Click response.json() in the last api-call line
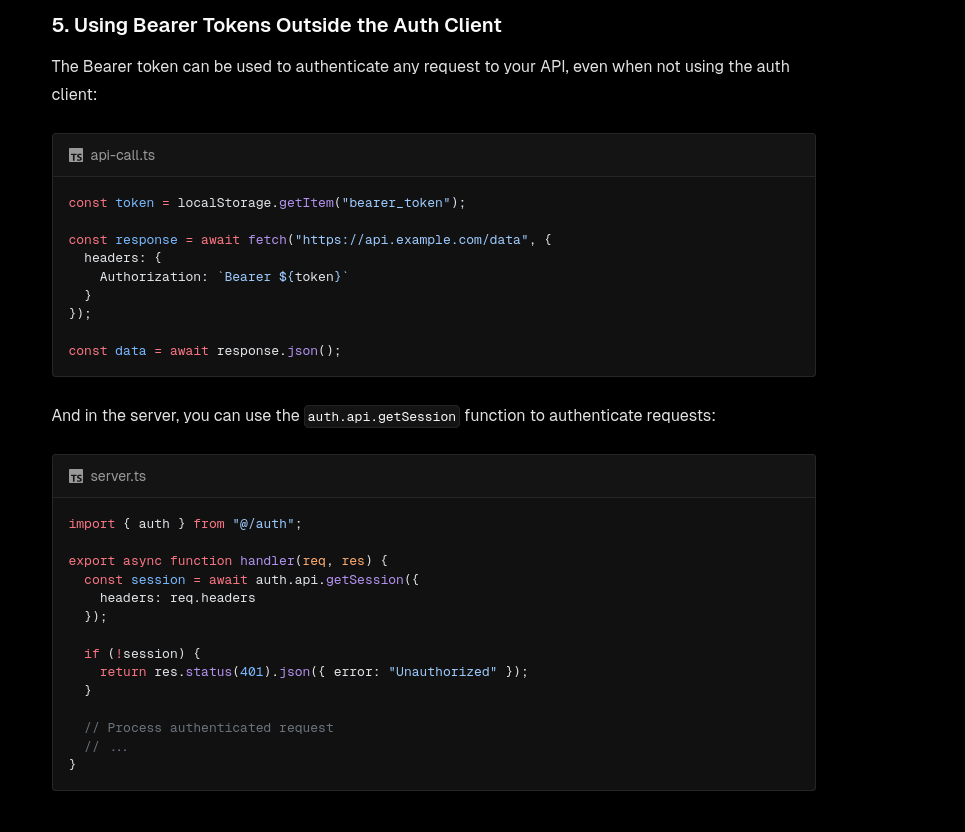The height and width of the screenshot is (832, 965). (278, 351)
